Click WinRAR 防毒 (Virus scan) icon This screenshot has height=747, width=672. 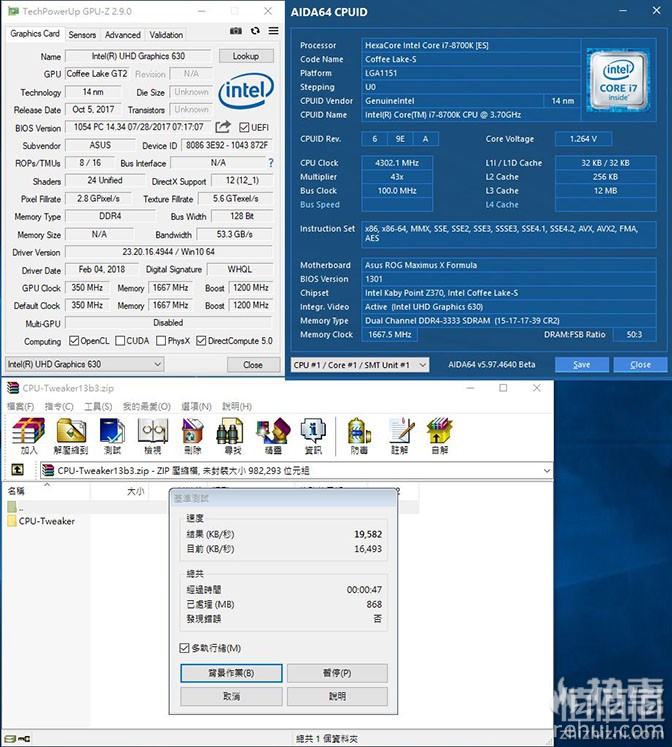359,435
